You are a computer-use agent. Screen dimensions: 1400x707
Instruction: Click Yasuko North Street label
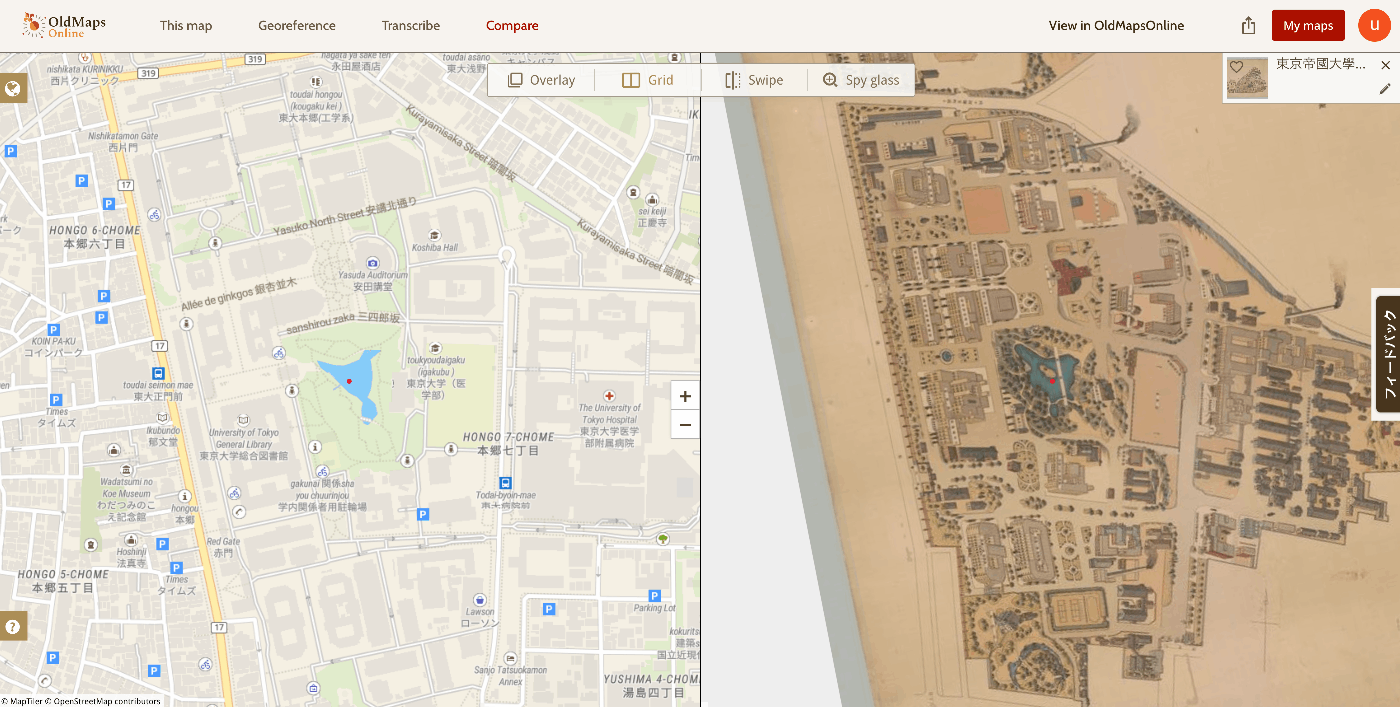click(x=344, y=215)
